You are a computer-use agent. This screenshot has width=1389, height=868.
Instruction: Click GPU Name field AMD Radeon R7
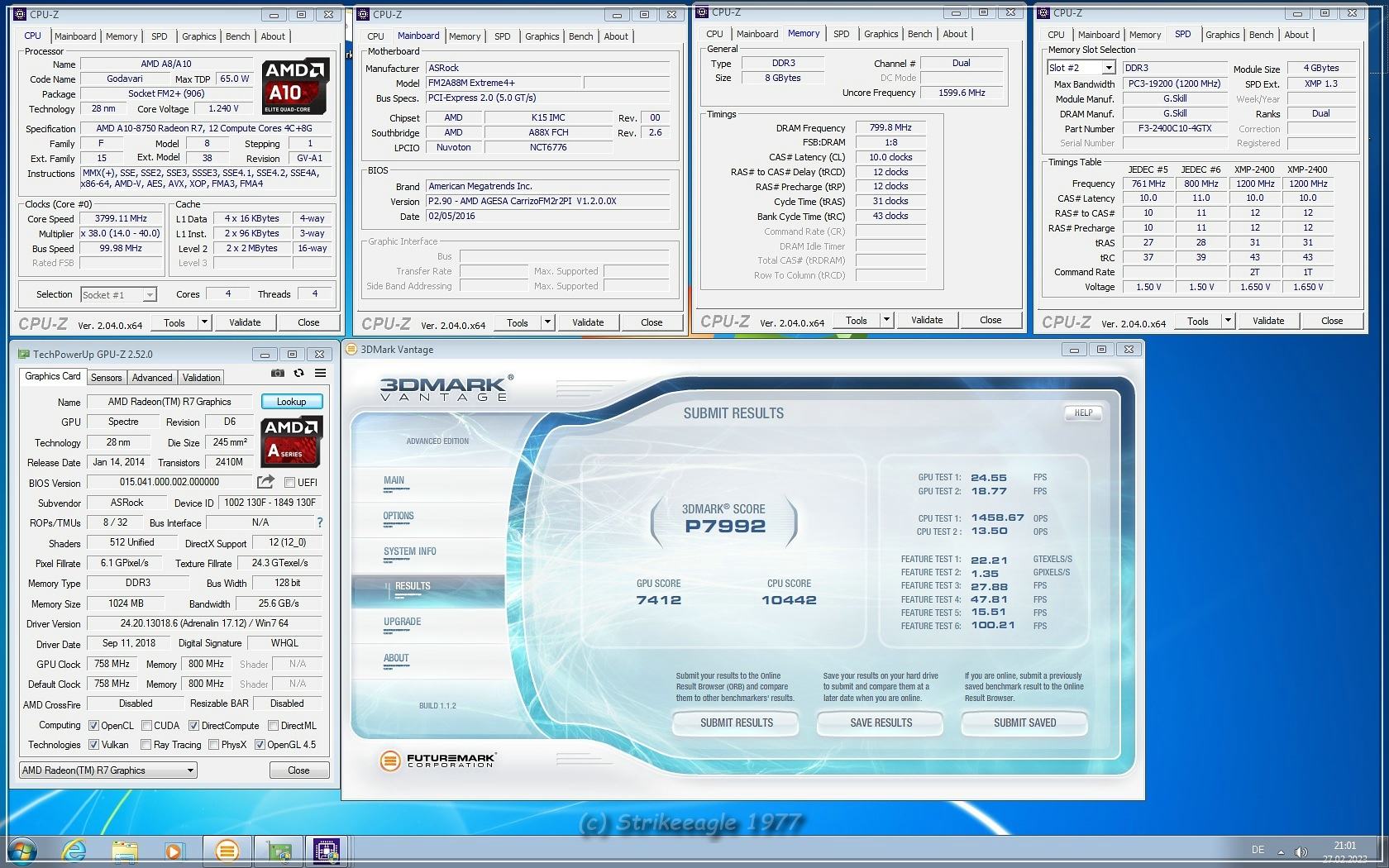pyautogui.click(x=169, y=401)
